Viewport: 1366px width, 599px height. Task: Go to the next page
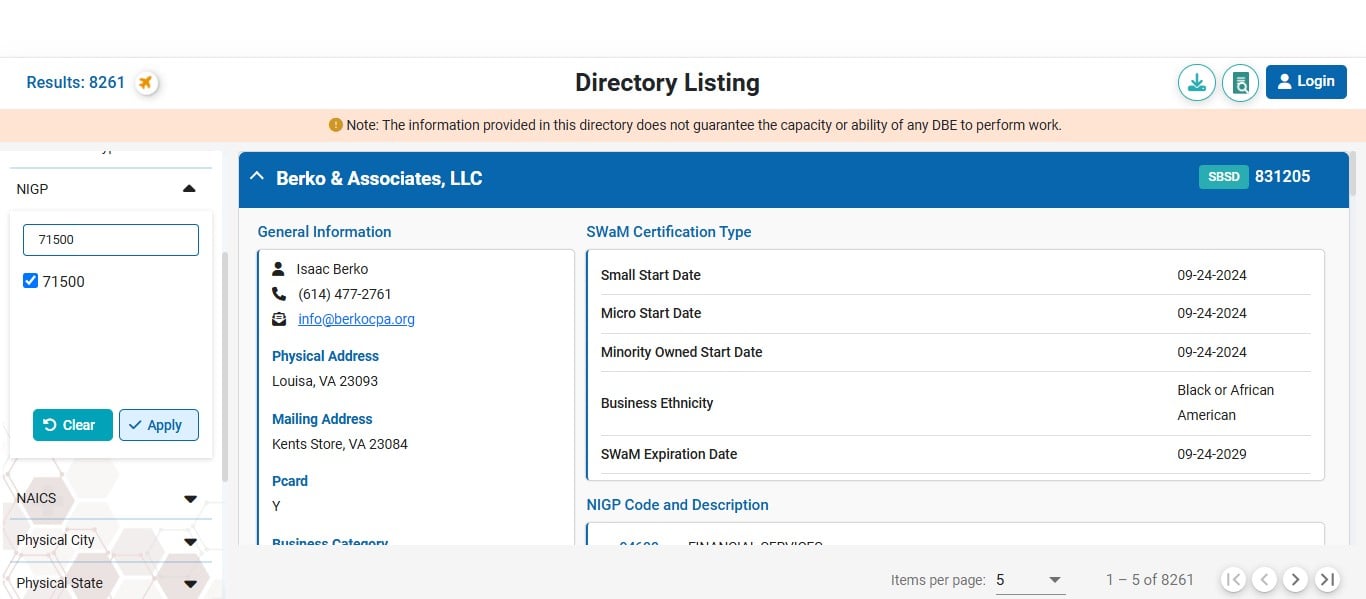tap(1296, 579)
